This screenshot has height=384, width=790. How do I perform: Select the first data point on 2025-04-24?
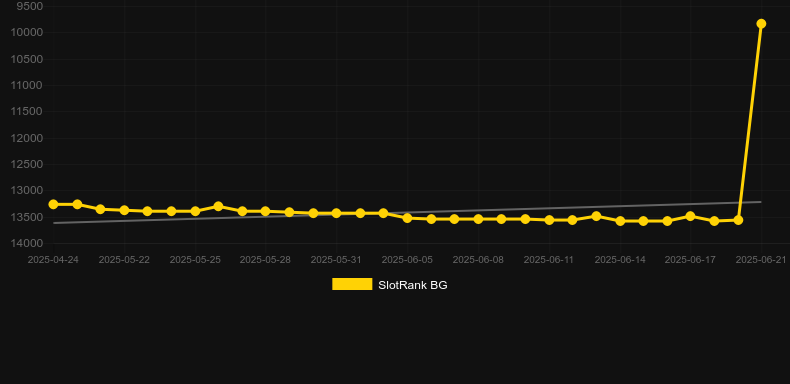(53, 204)
